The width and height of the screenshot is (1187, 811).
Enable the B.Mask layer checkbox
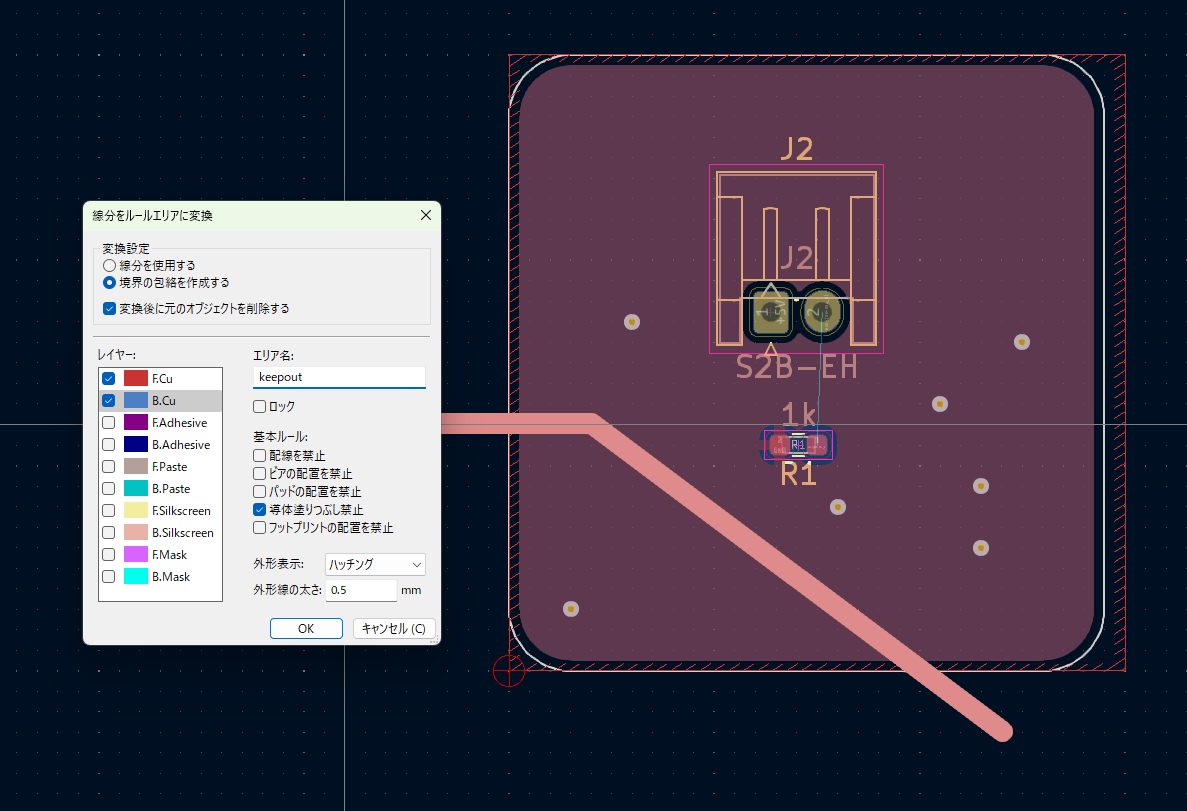[x=109, y=576]
